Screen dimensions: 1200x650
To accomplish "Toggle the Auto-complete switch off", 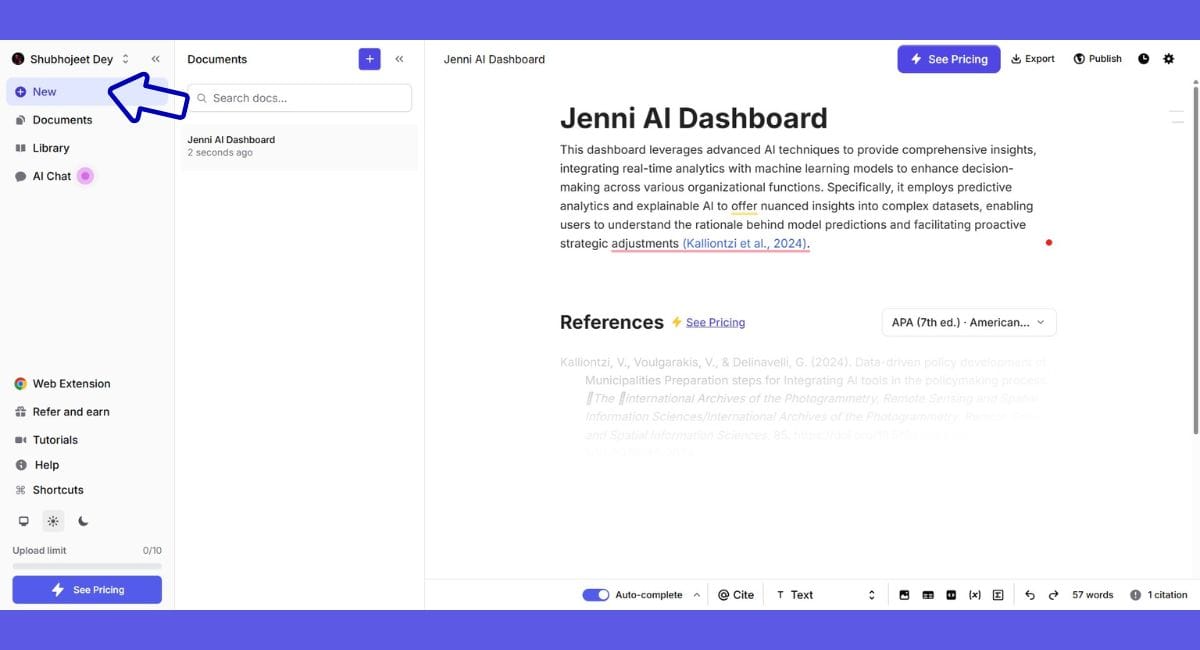I will (x=596, y=595).
